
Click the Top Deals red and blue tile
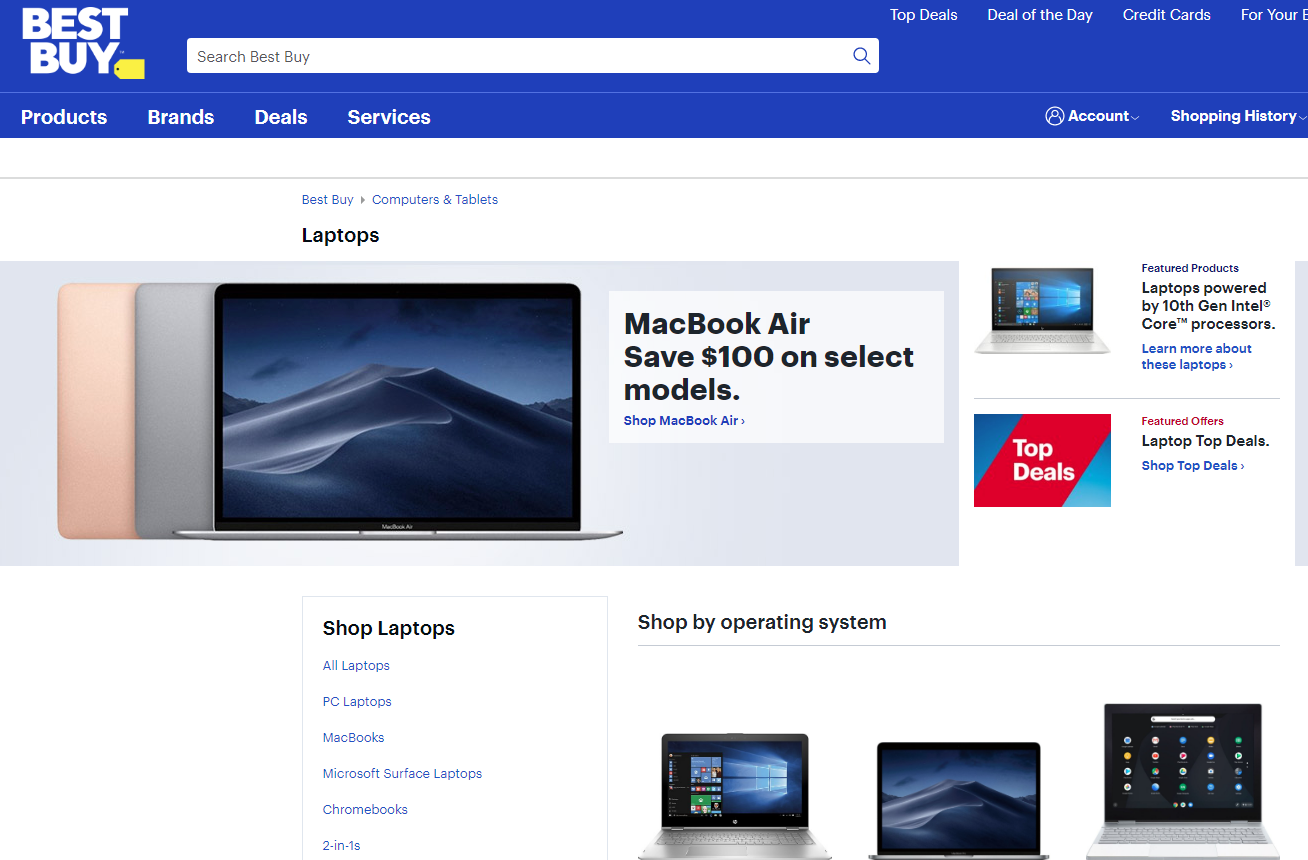(x=1042, y=460)
